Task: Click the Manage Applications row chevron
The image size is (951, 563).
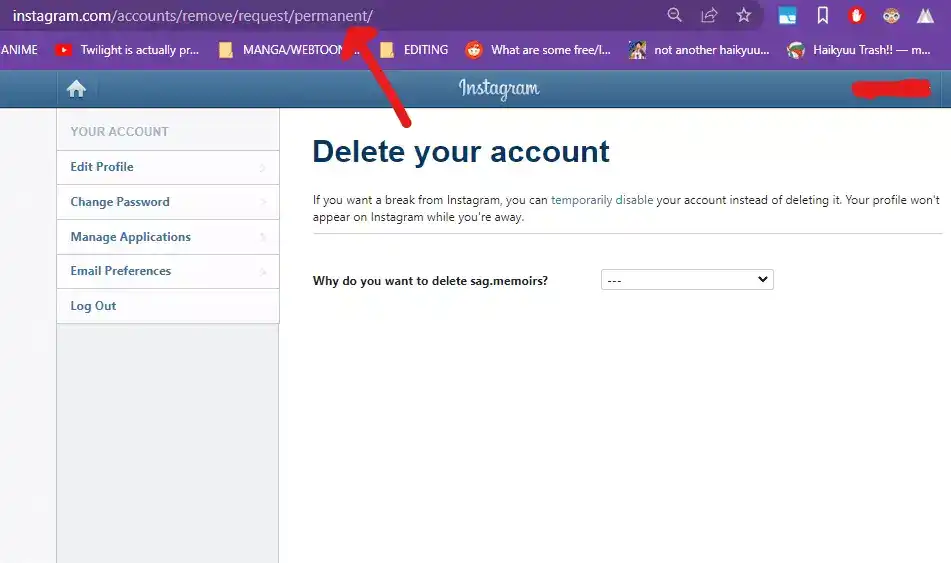Action: pos(263,237)
